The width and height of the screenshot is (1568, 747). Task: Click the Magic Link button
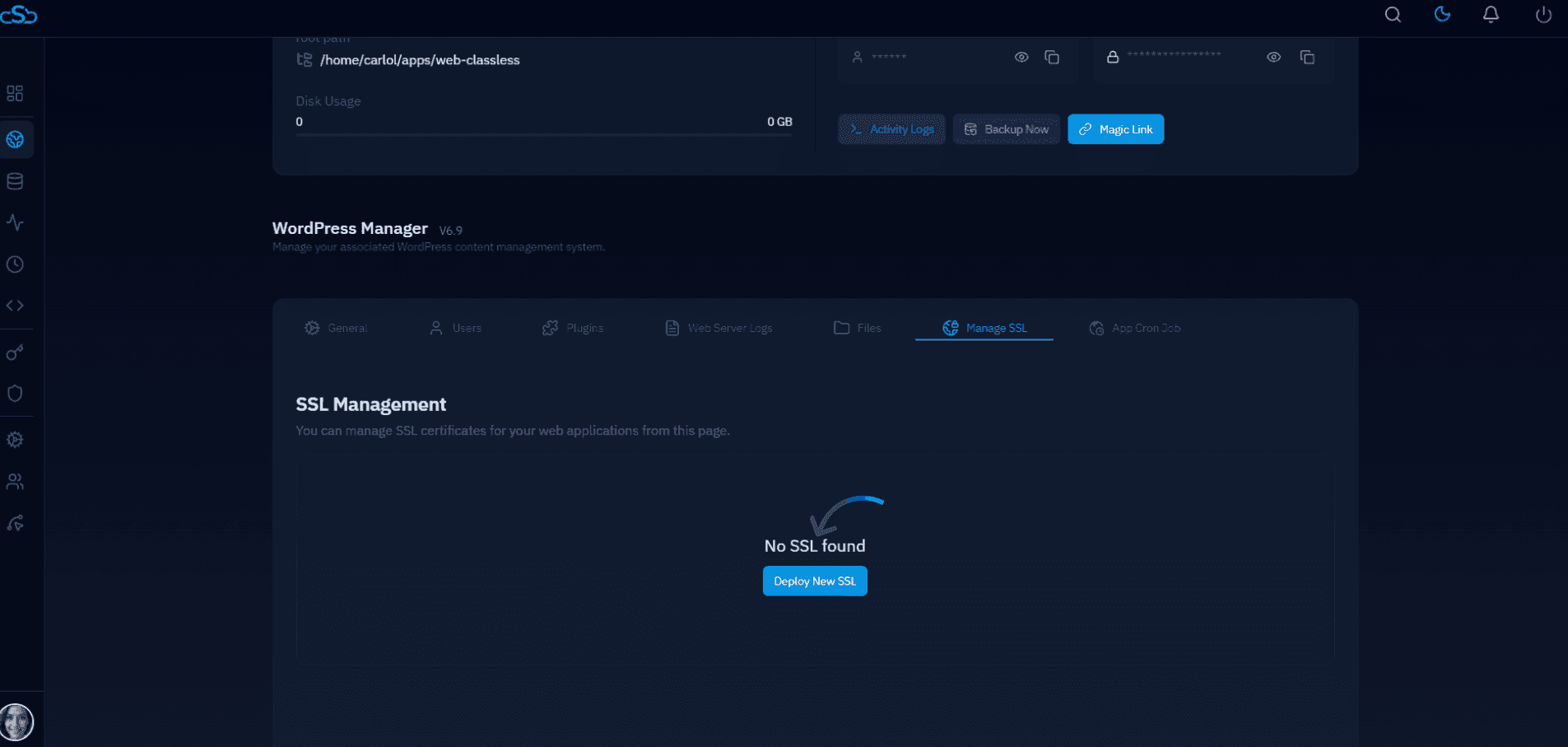[1115, 129]
